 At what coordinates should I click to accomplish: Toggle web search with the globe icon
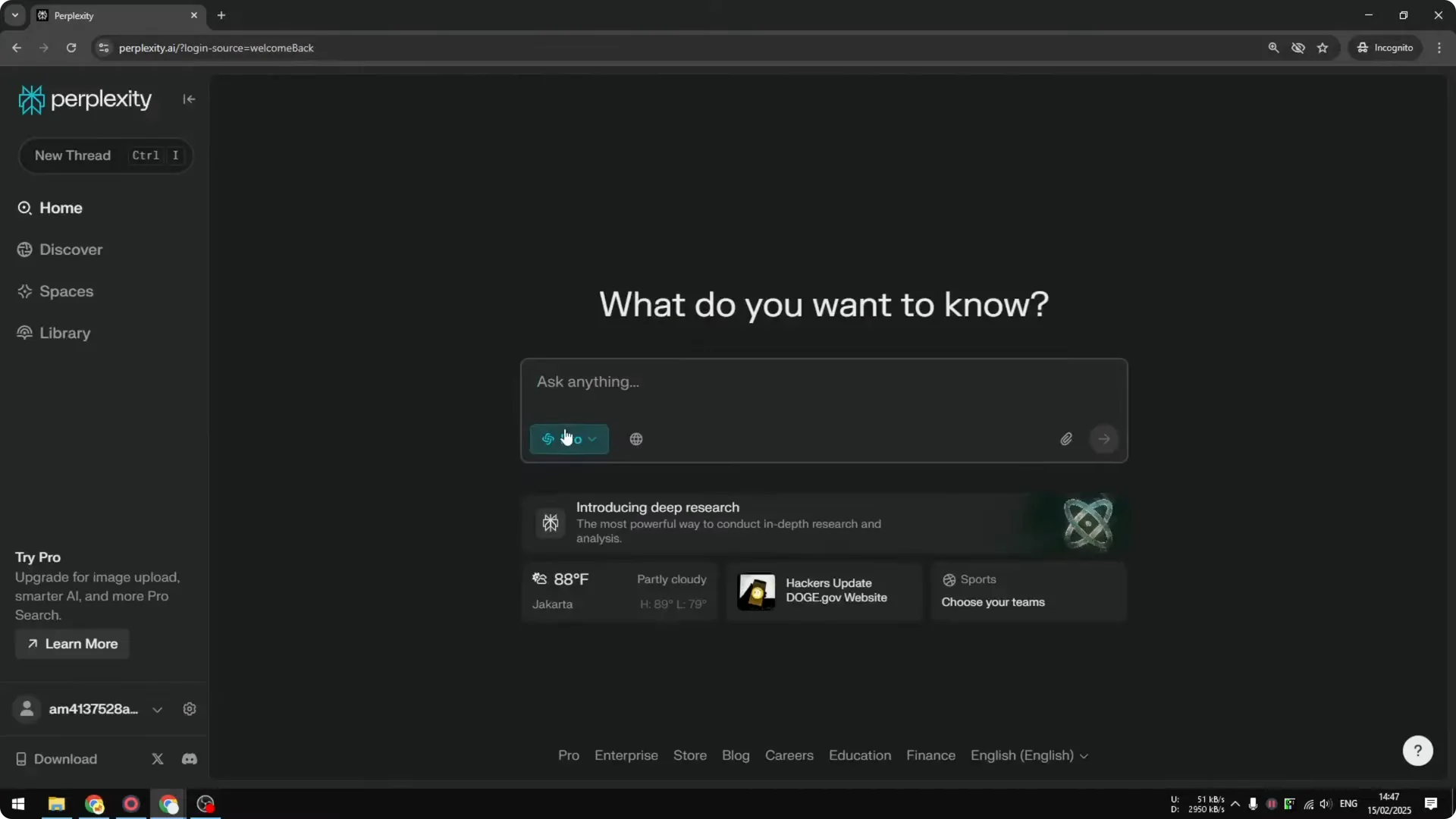click(635, 438)
